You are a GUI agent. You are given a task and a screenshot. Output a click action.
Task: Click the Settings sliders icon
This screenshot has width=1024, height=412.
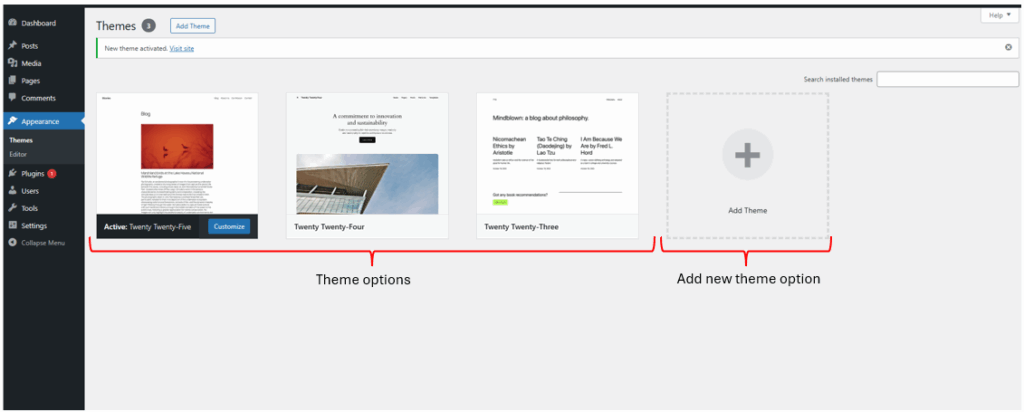click(x=12, y=225)
